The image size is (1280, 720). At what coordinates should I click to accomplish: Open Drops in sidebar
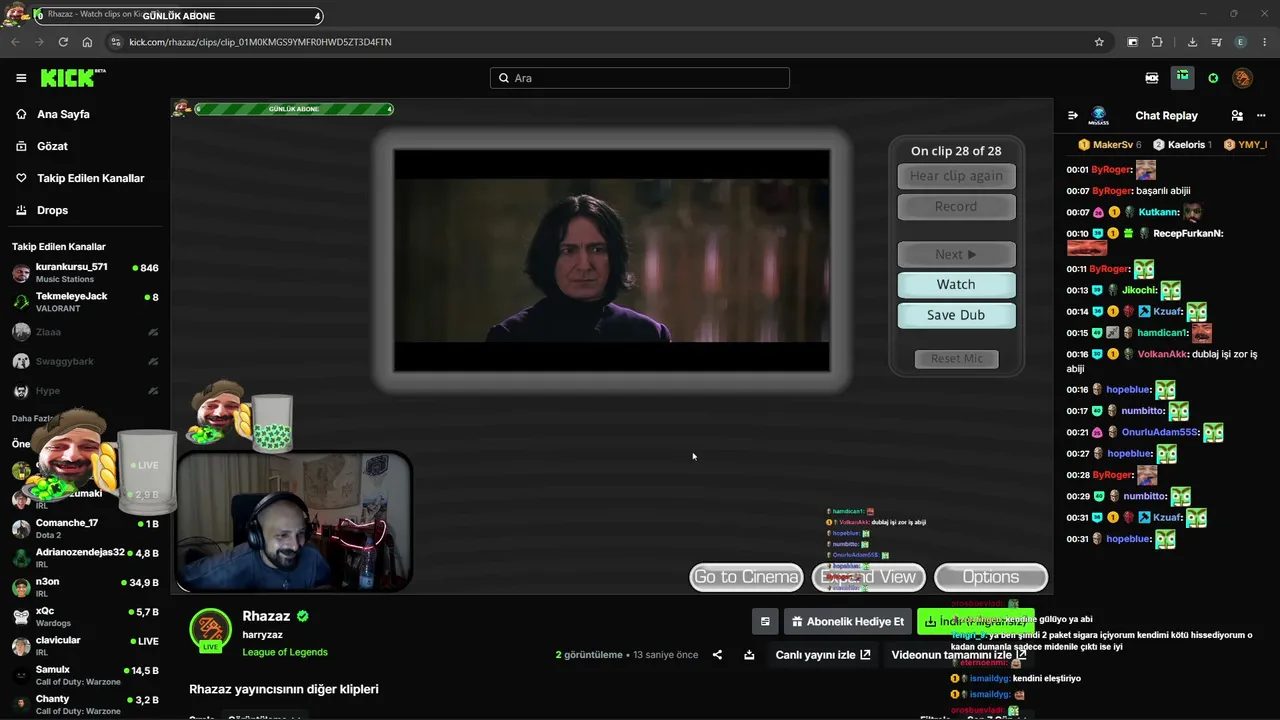click(52, 210)
